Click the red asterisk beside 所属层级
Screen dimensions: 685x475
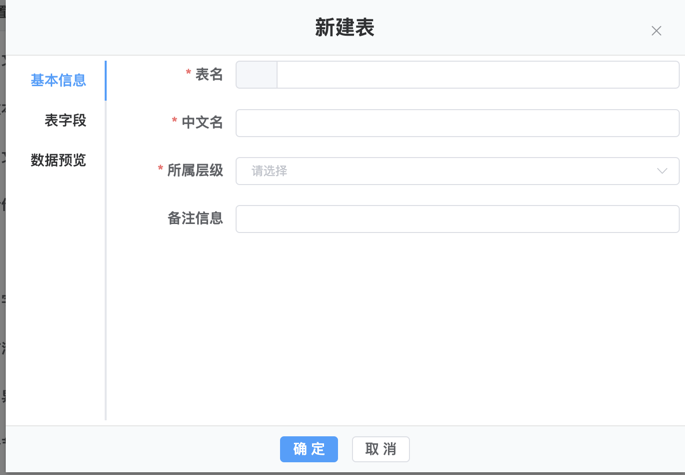(161, 170)
